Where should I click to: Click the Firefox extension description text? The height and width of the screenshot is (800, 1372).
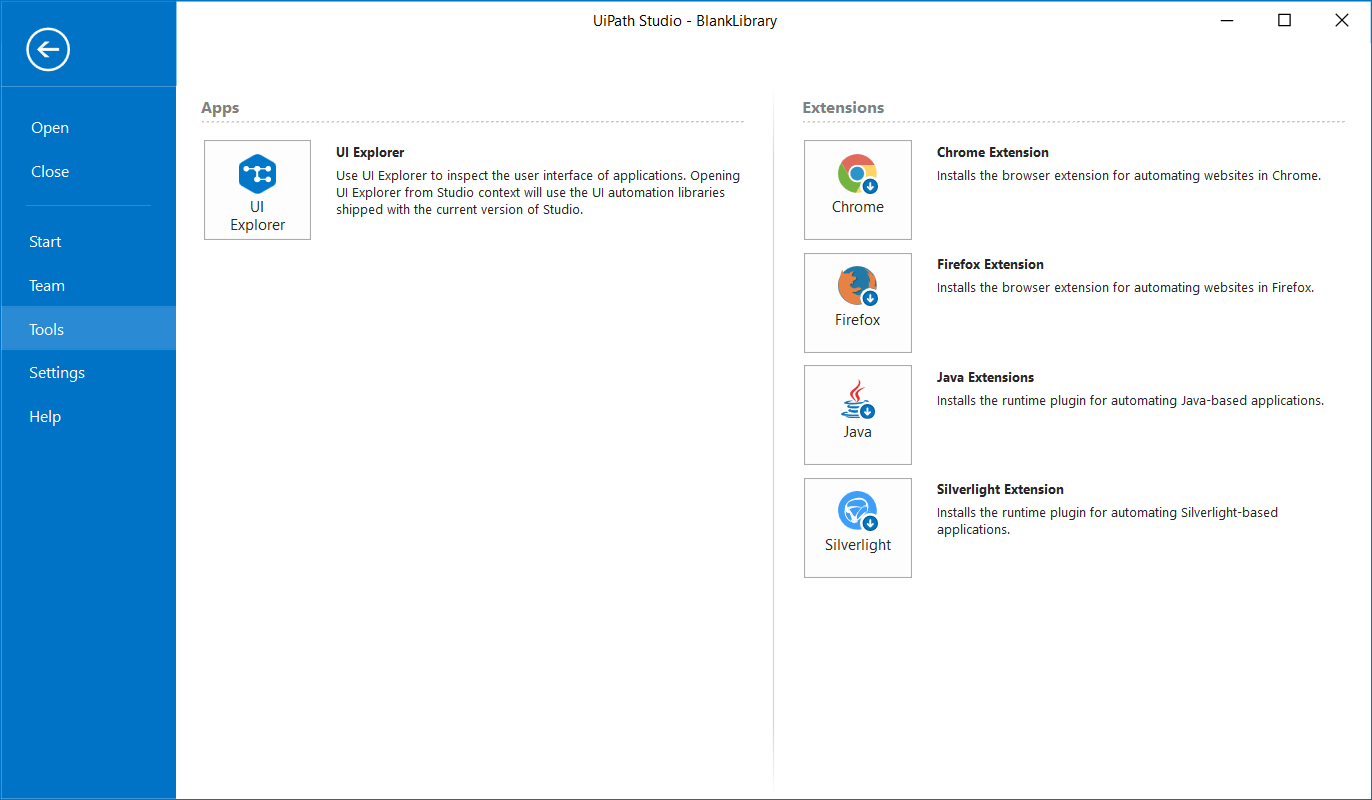coord(1125,288)
